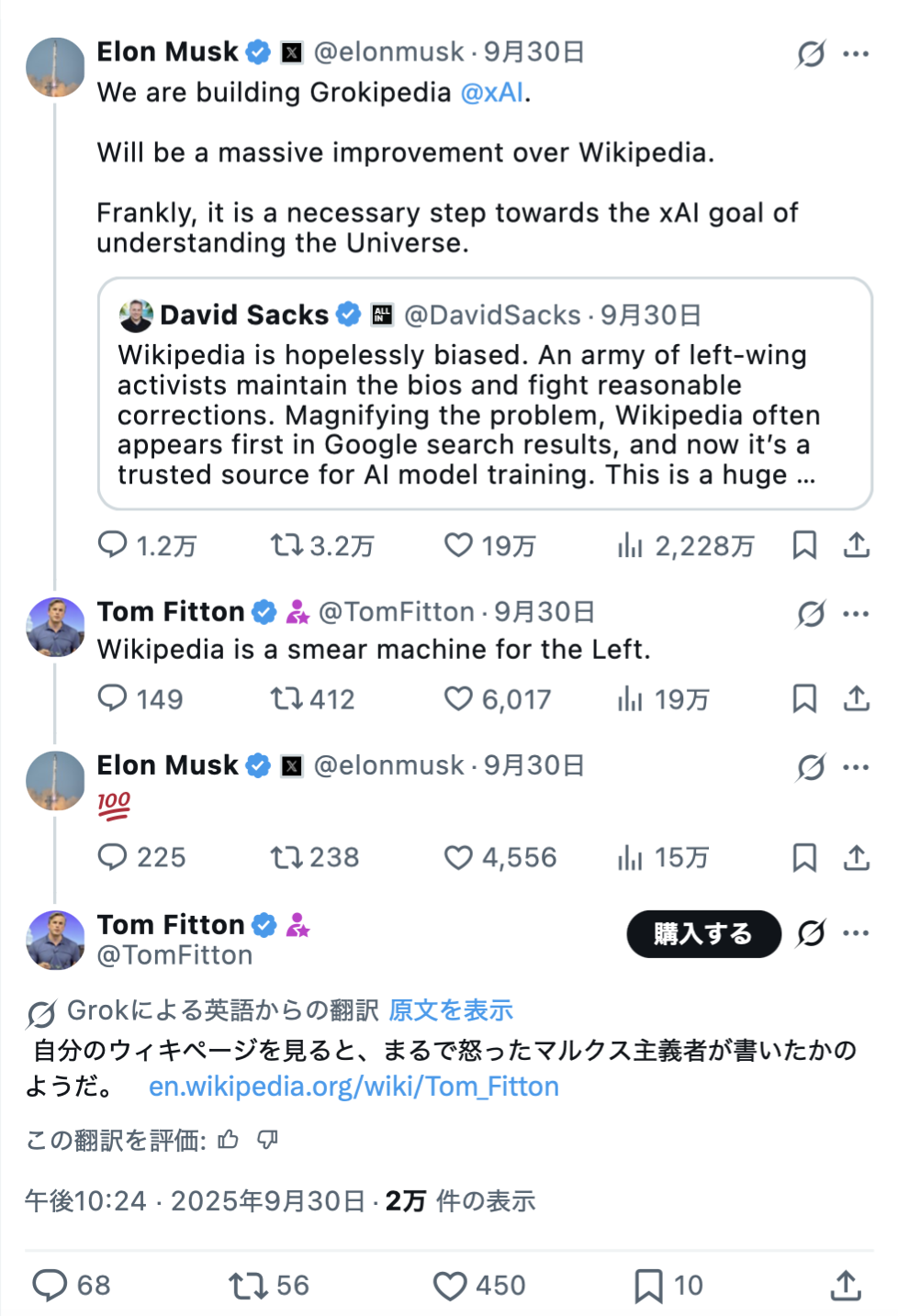Click the 購入する subscribe button
The height and width of the screenshot is (1316, 898).
(x=703, y=934)
